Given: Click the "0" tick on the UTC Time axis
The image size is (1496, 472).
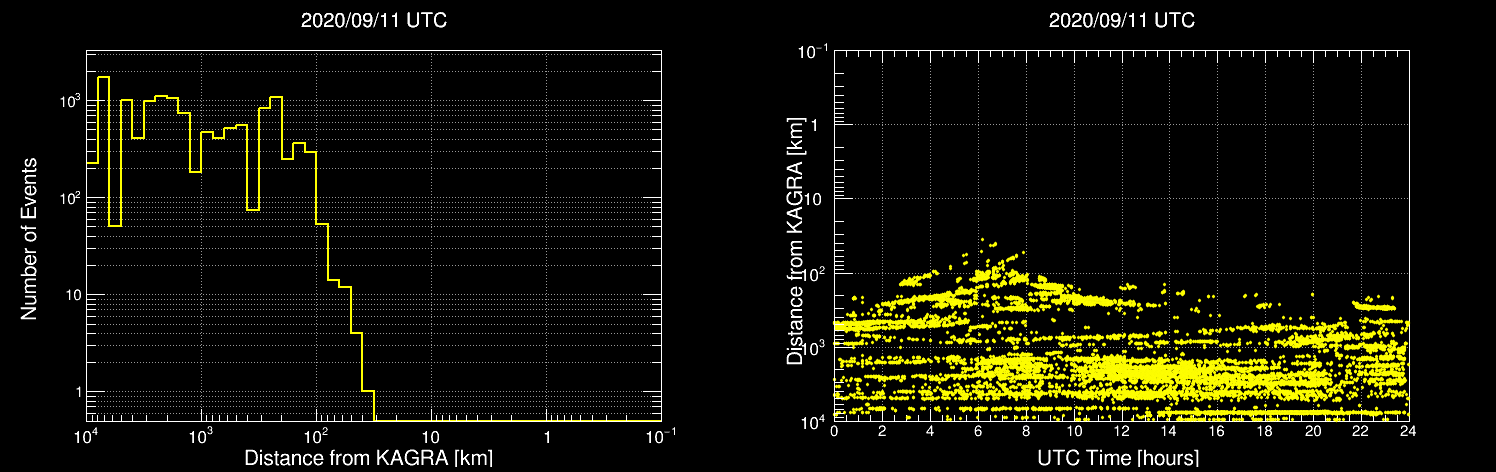Looking at the screenshot, I should point(834,431).
